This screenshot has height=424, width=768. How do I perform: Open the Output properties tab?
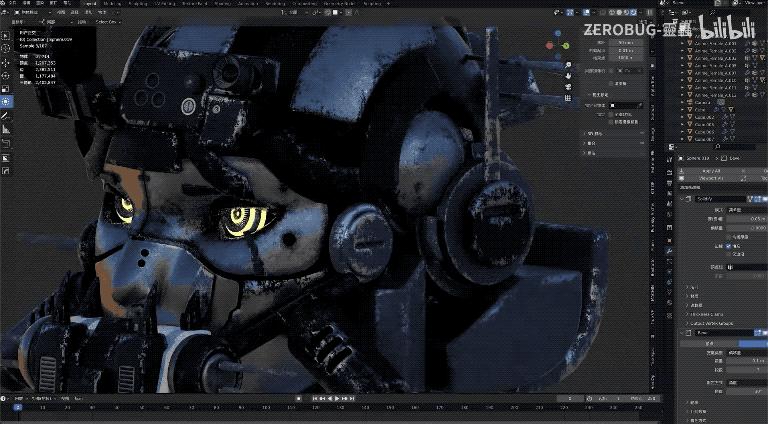click(670, 183)
